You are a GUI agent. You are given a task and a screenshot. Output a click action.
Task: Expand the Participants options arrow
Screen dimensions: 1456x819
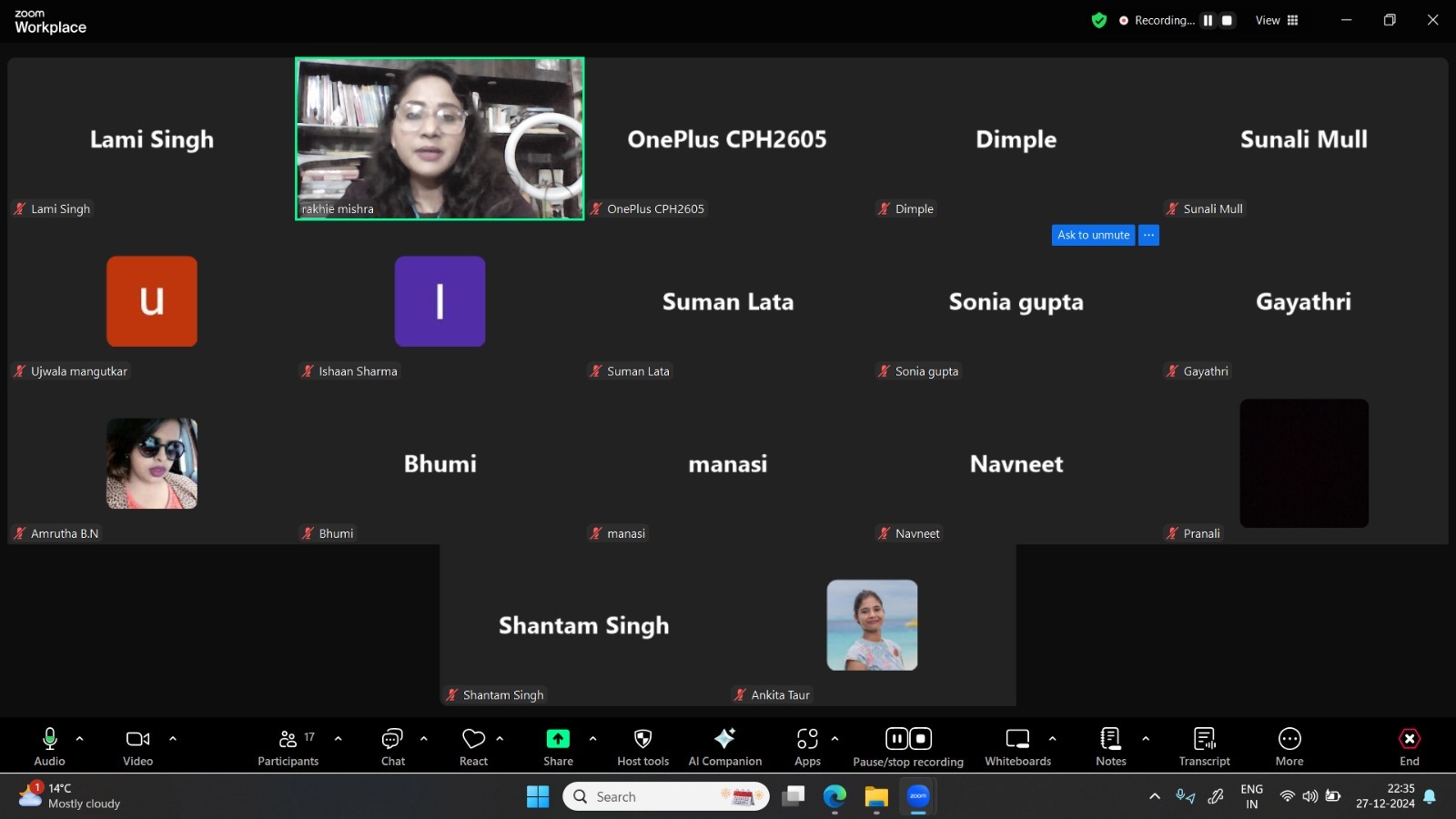[339, 739]
